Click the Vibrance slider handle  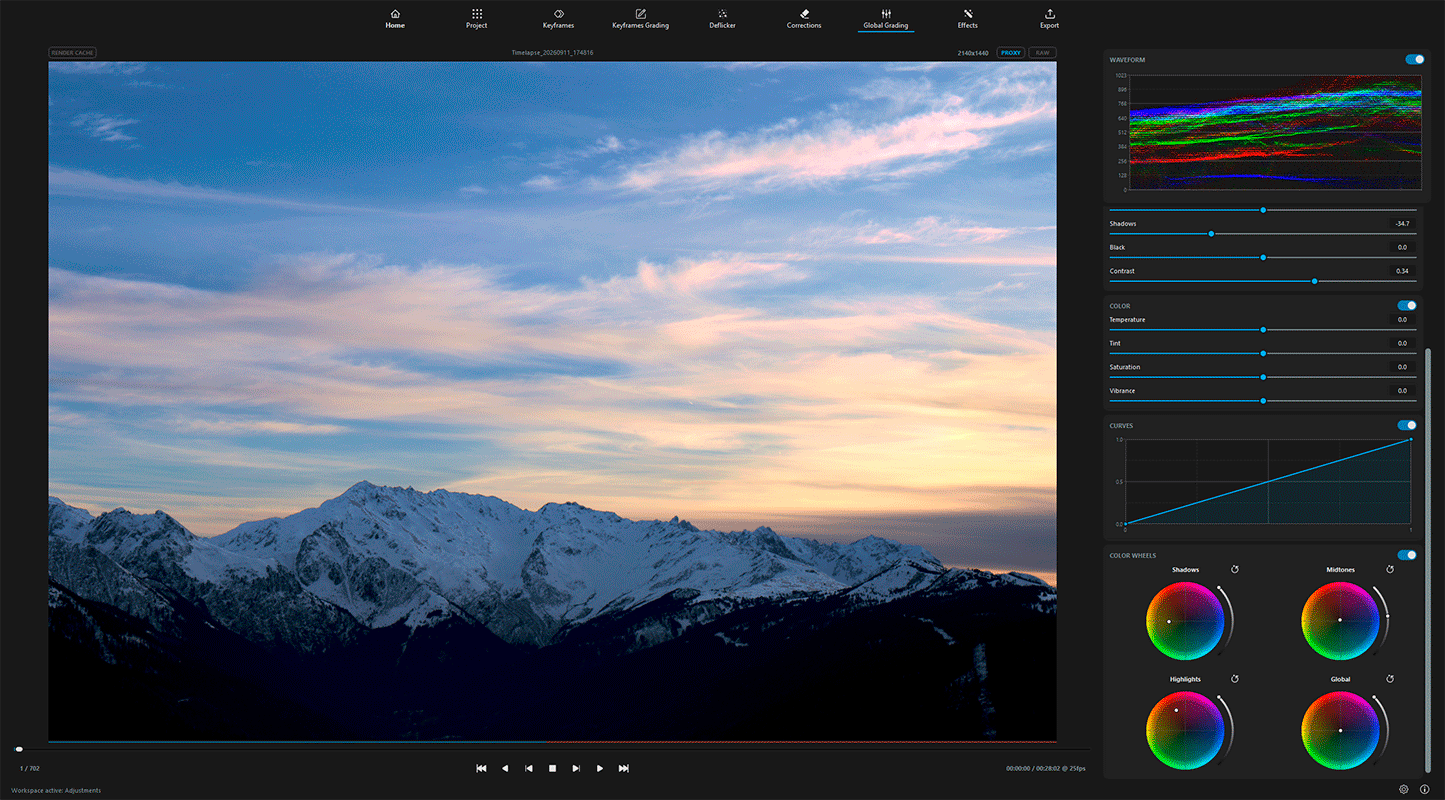point(1263,401)
